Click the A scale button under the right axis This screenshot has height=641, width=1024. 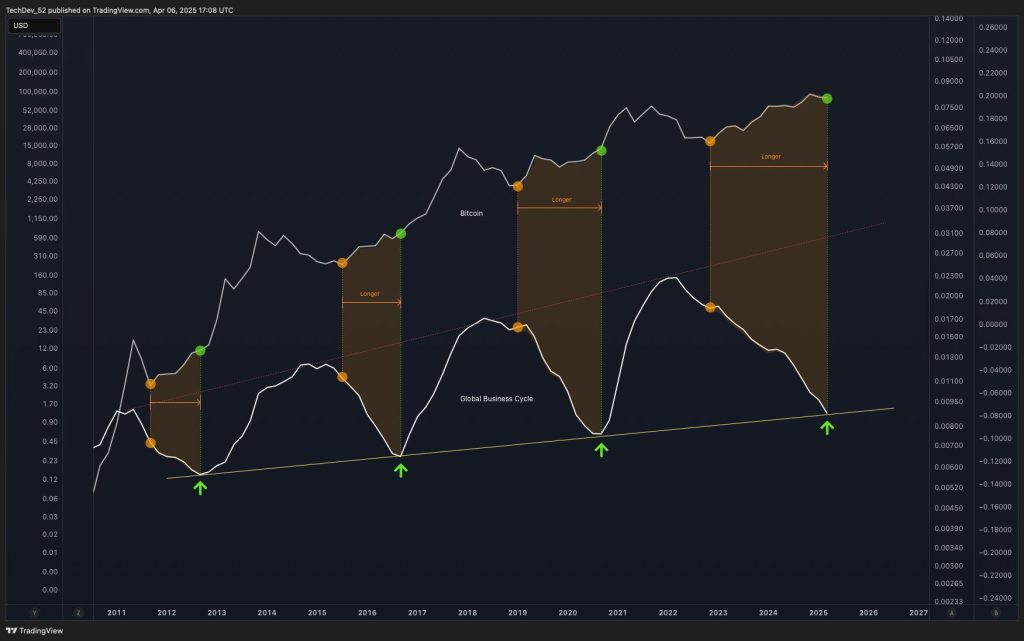click(952, 613)
